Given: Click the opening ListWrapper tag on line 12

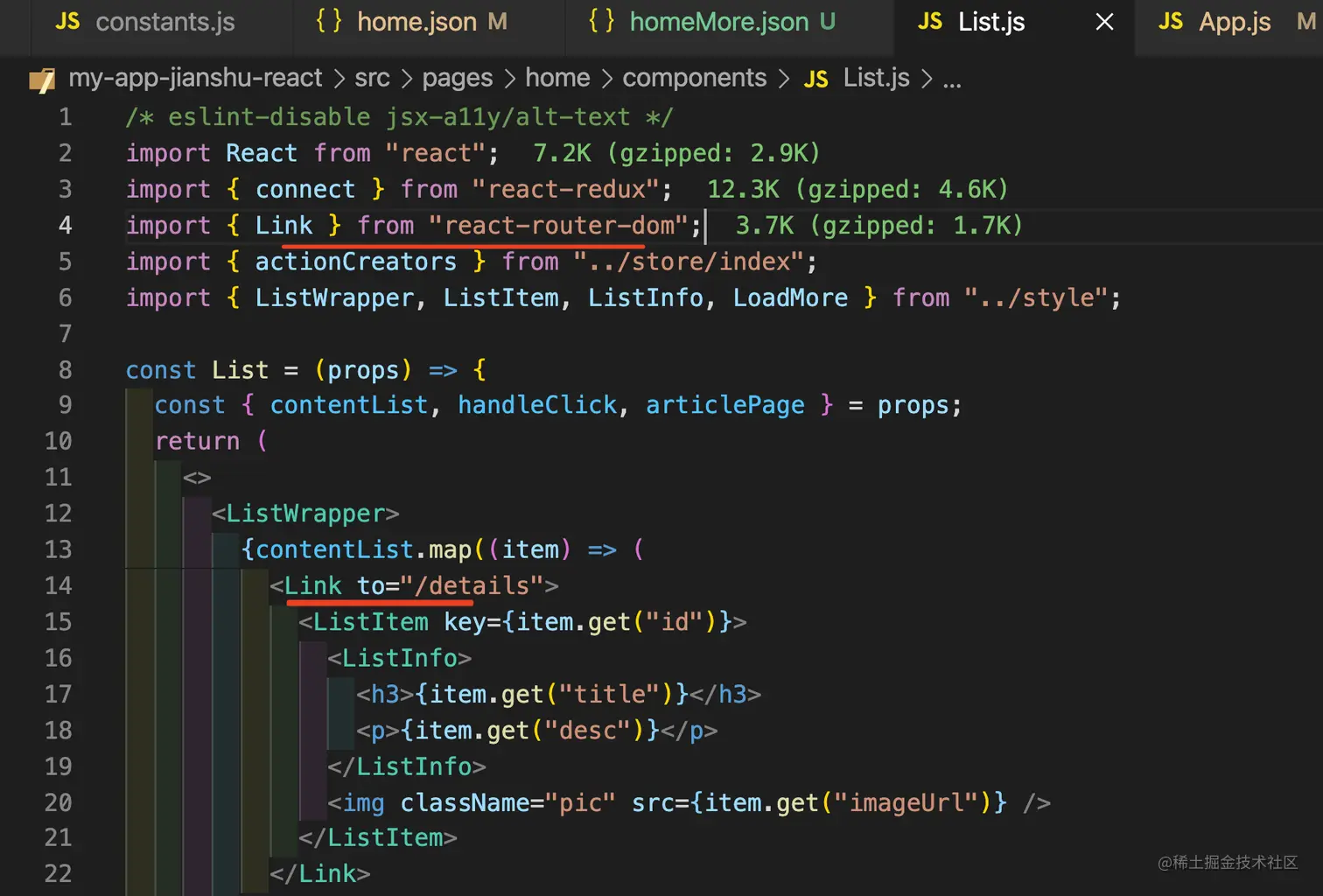Looking at the screenshot, I should pyautogui.click(x=305, y=514).
